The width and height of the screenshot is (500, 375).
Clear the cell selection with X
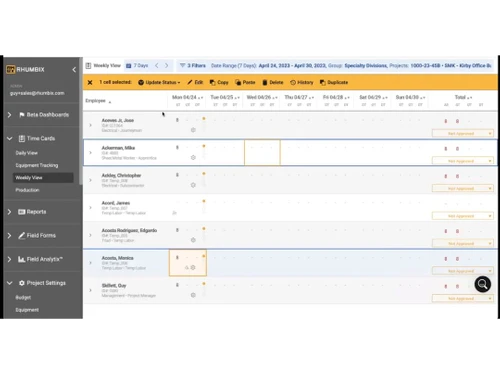pos(90,82)
